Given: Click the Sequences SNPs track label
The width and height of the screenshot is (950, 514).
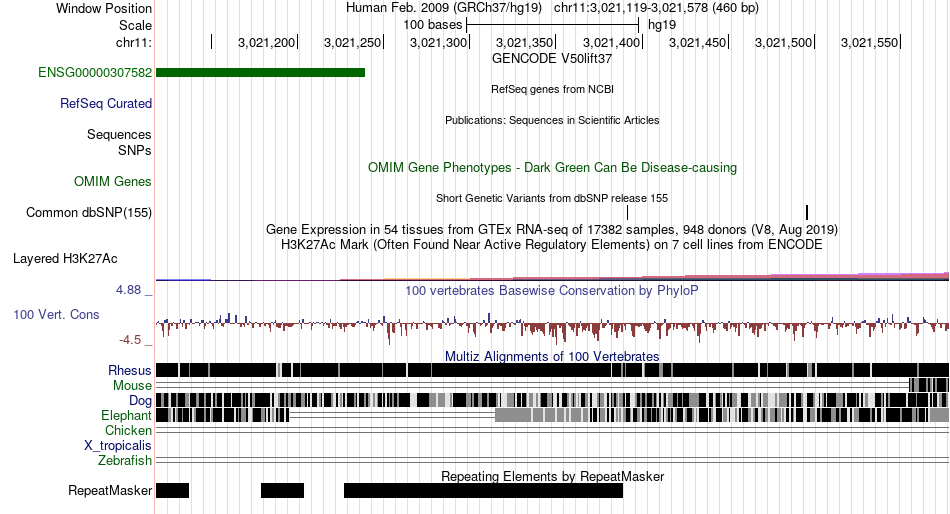Looking at the screenshot, I should pyautogui.click(x=119, y=142).
